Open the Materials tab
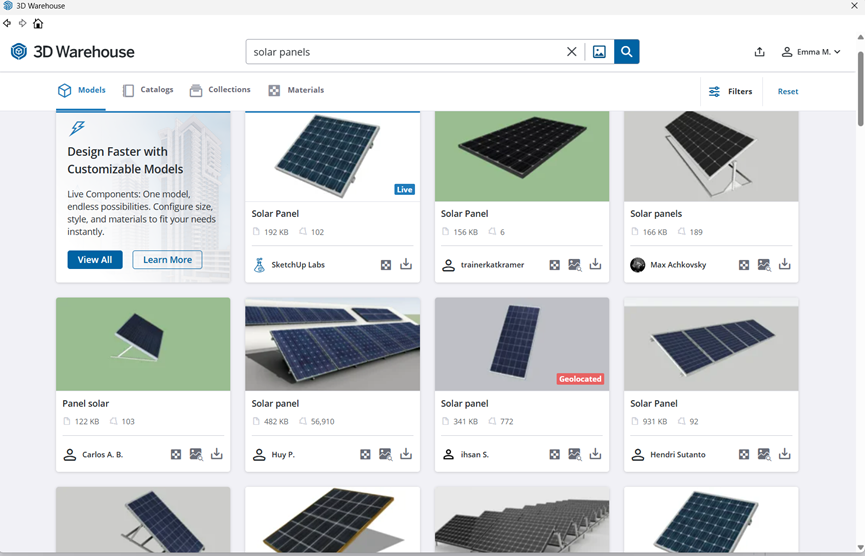Image resolution: width=865 pixels, height=556 pixels. [x=296, y=90]
